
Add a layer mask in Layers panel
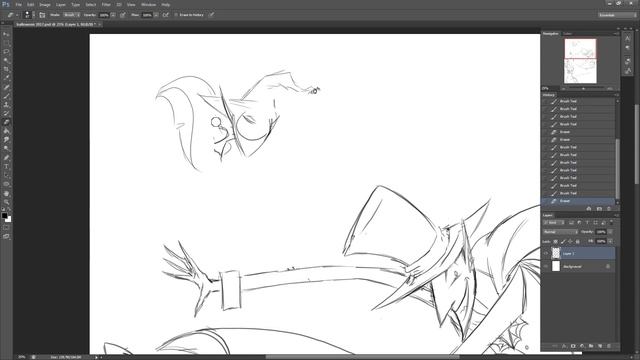[573, 346]
